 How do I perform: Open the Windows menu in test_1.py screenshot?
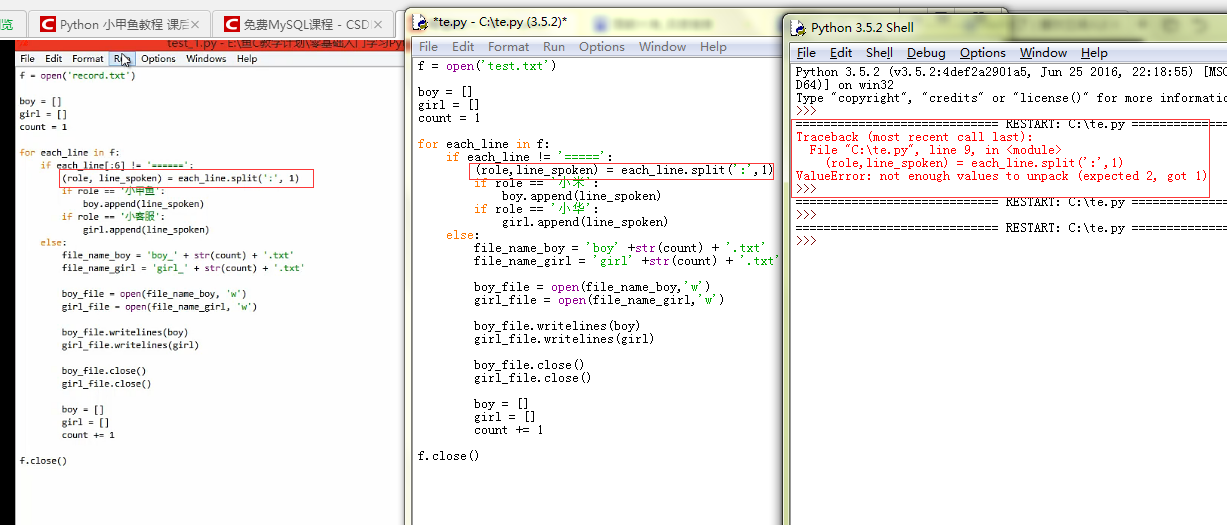click(206, 59)
